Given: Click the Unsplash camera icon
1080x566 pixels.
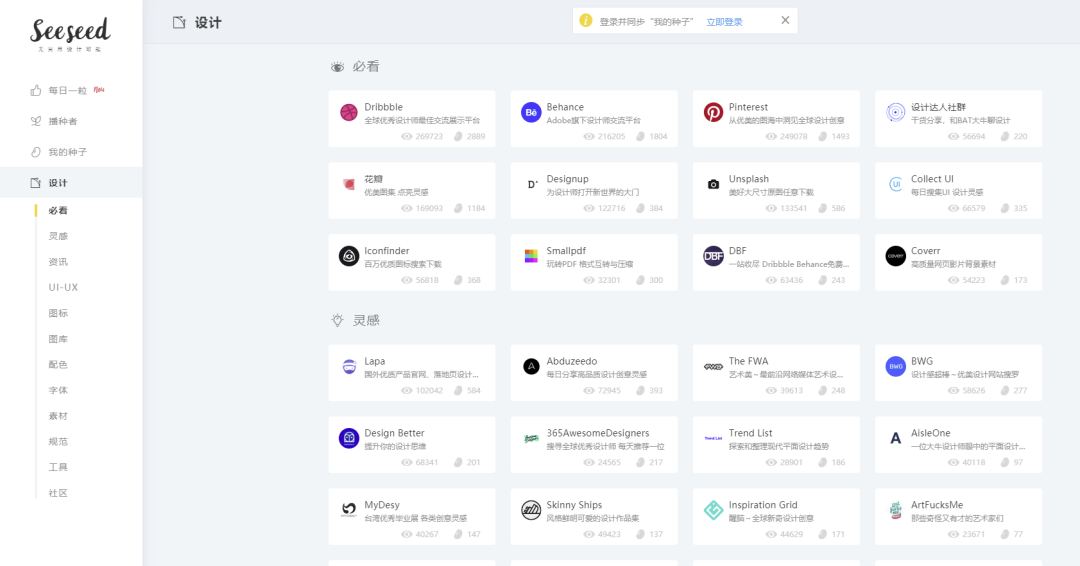Looking at the screenshot, I should tap(713, 184).
